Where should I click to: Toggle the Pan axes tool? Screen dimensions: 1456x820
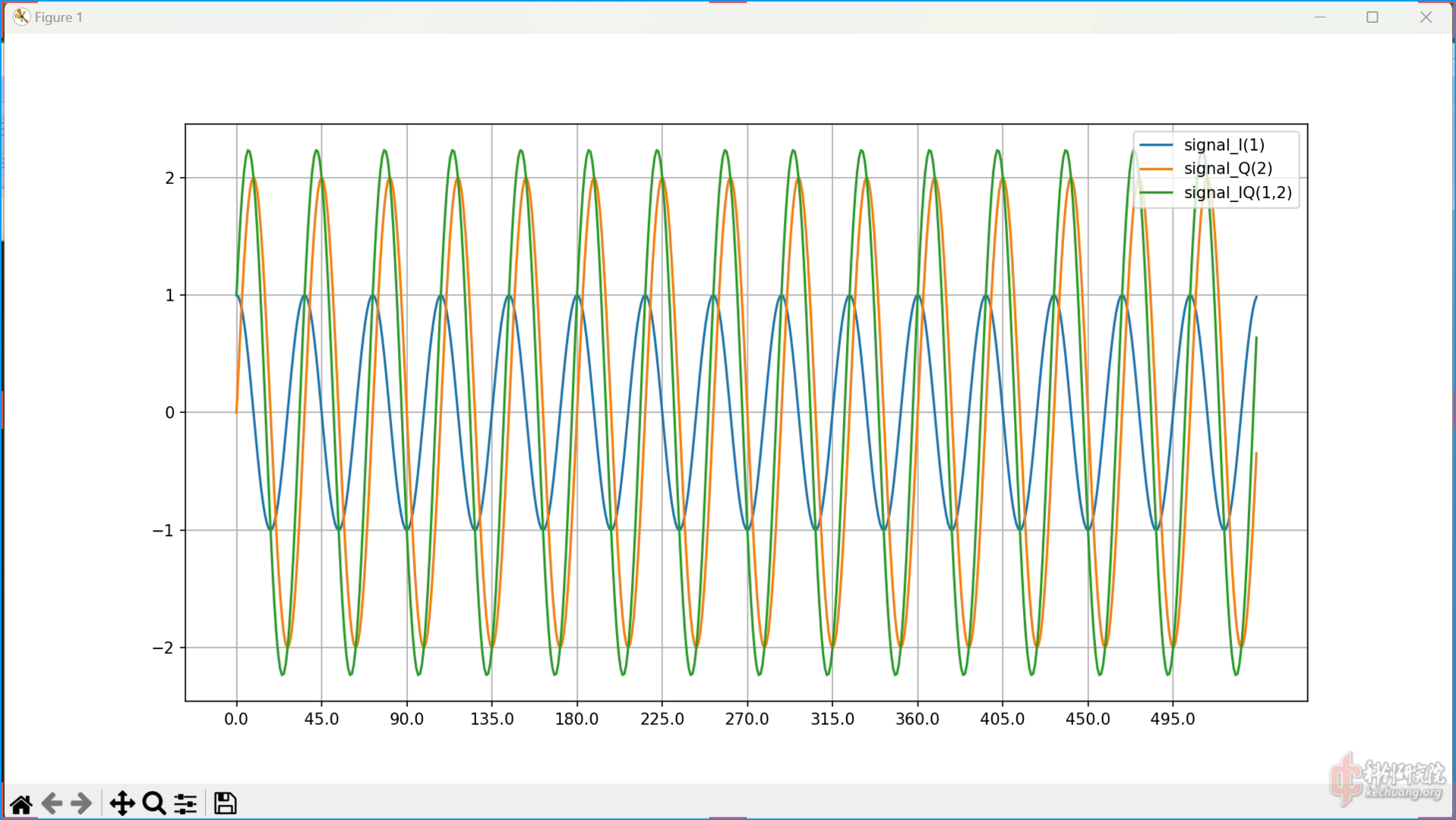coord(122,803)
